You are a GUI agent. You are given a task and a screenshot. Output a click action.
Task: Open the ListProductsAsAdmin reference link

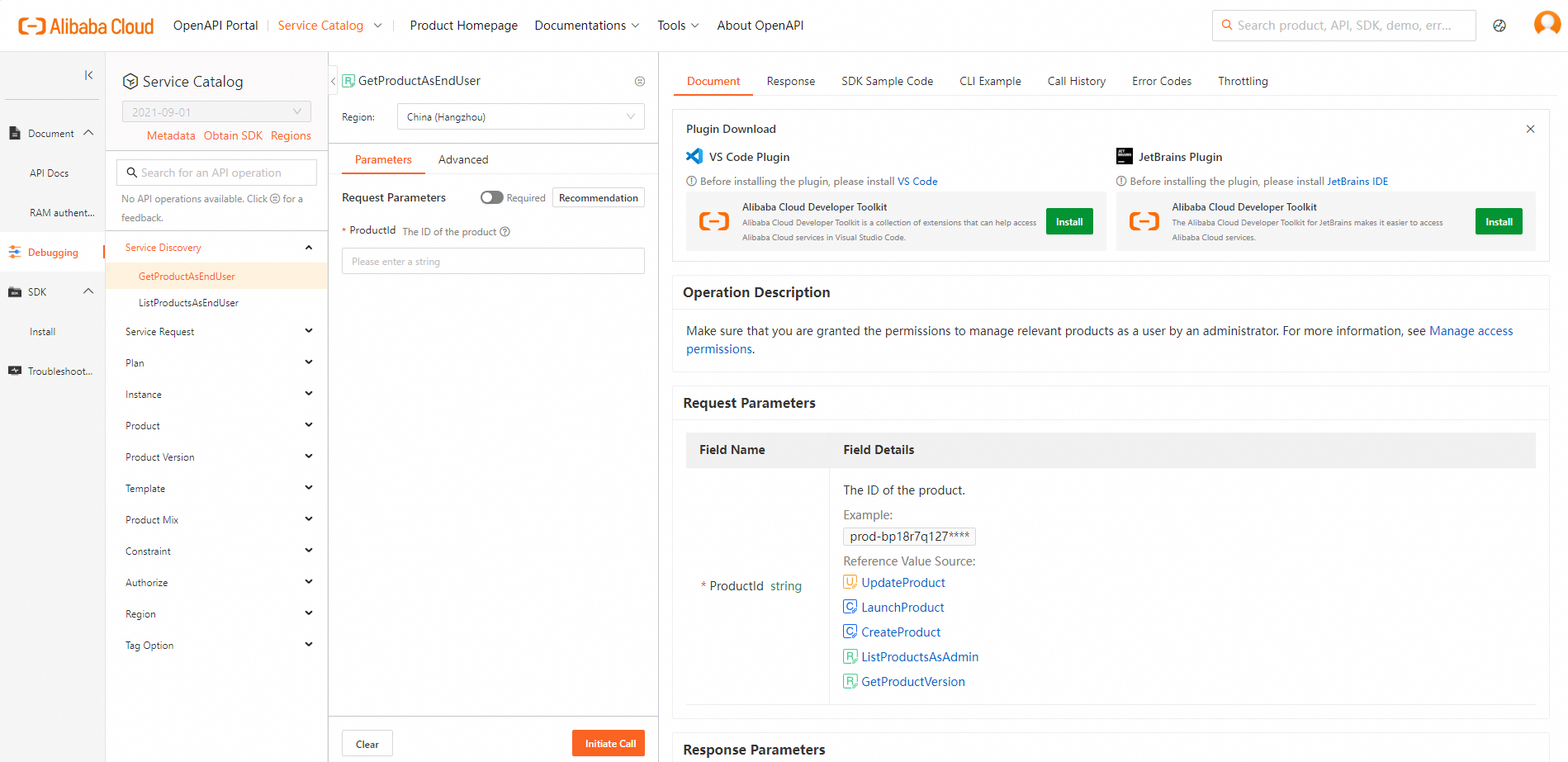(x=919, y=657)
